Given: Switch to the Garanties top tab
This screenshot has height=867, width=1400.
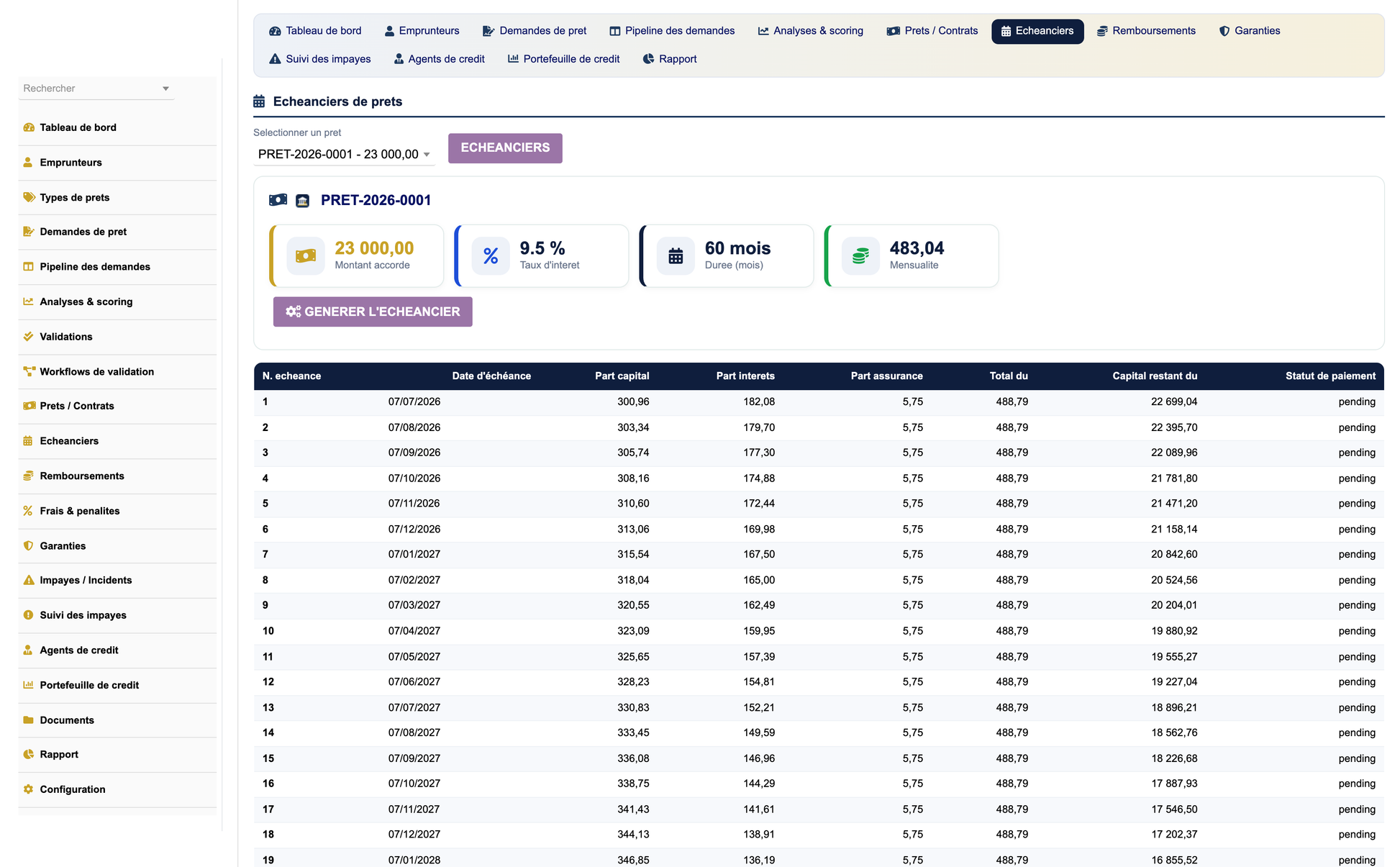Looking at the screenshot, I should pyautogui.click(x=1250, y=31).
